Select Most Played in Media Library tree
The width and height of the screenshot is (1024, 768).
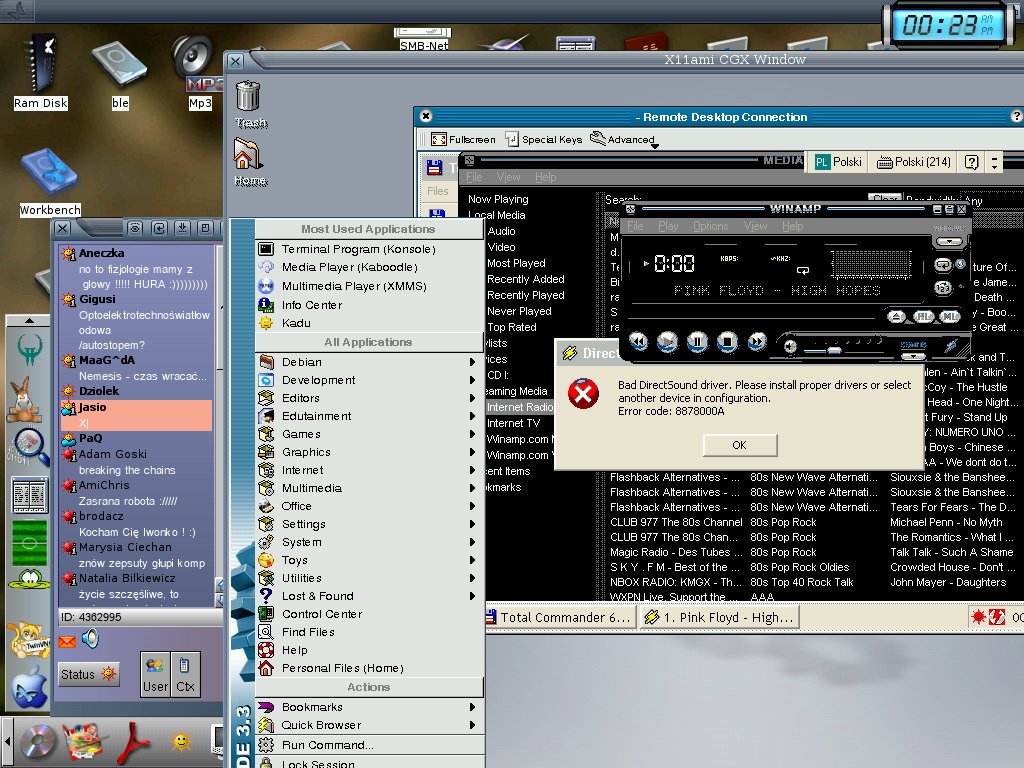point(516,263)
